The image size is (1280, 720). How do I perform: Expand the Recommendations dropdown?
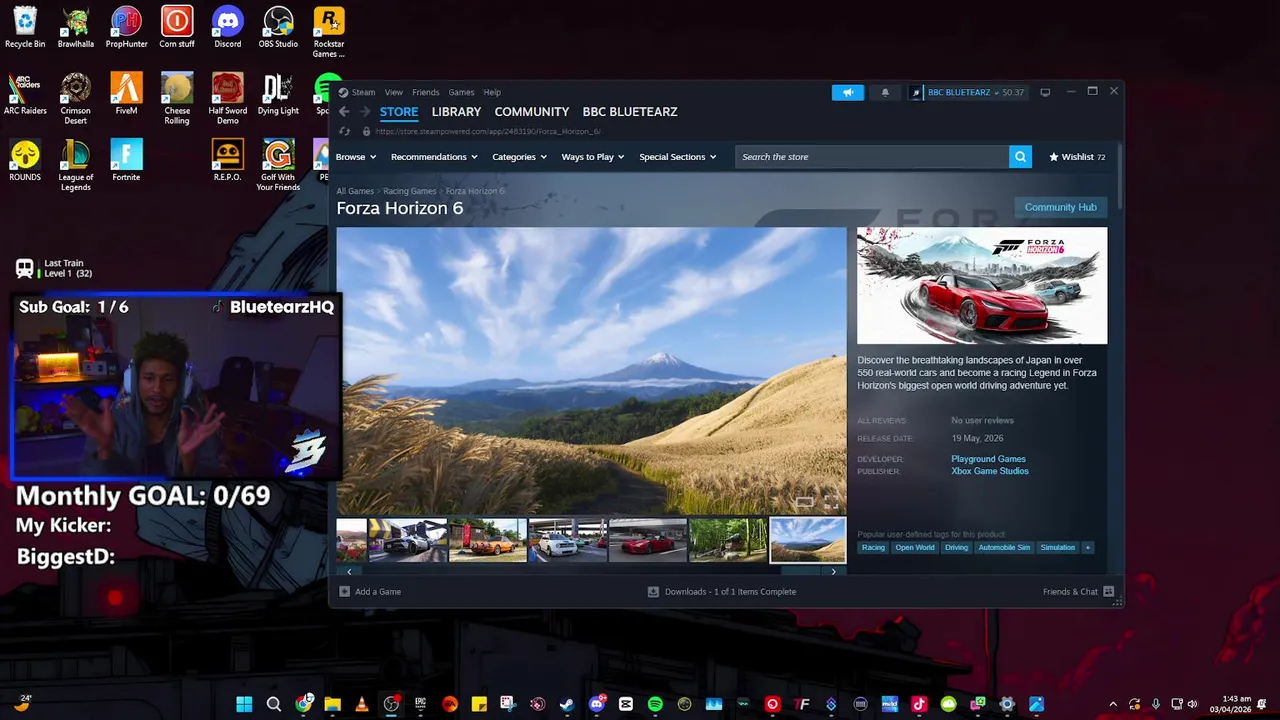(x=434, y=157)
